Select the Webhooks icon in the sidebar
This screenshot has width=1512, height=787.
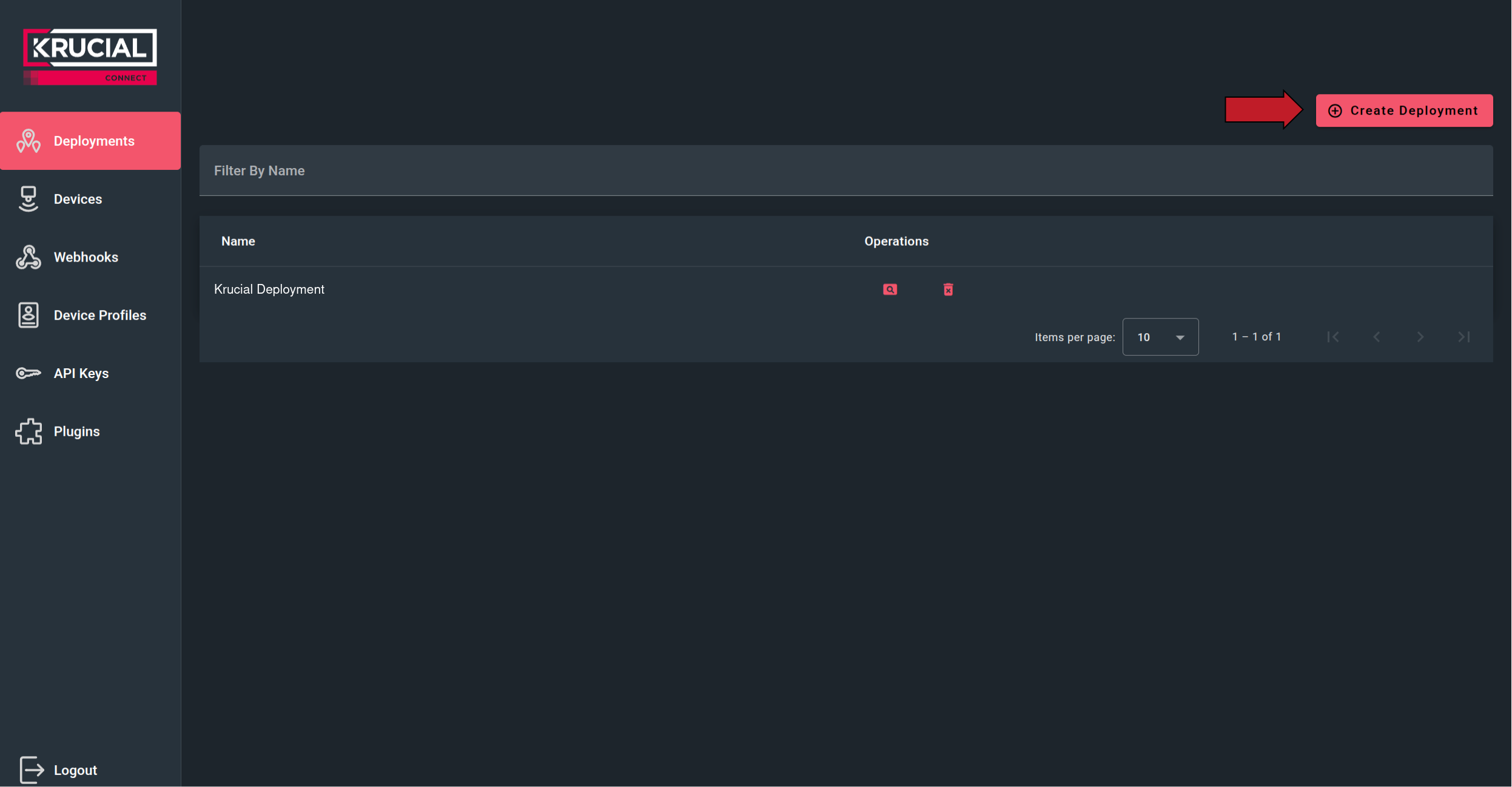(28, 257)
